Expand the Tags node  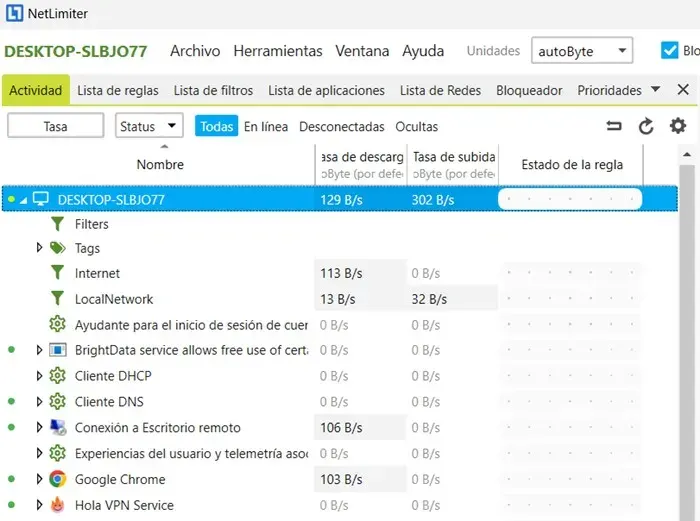[x=39, y=247]
